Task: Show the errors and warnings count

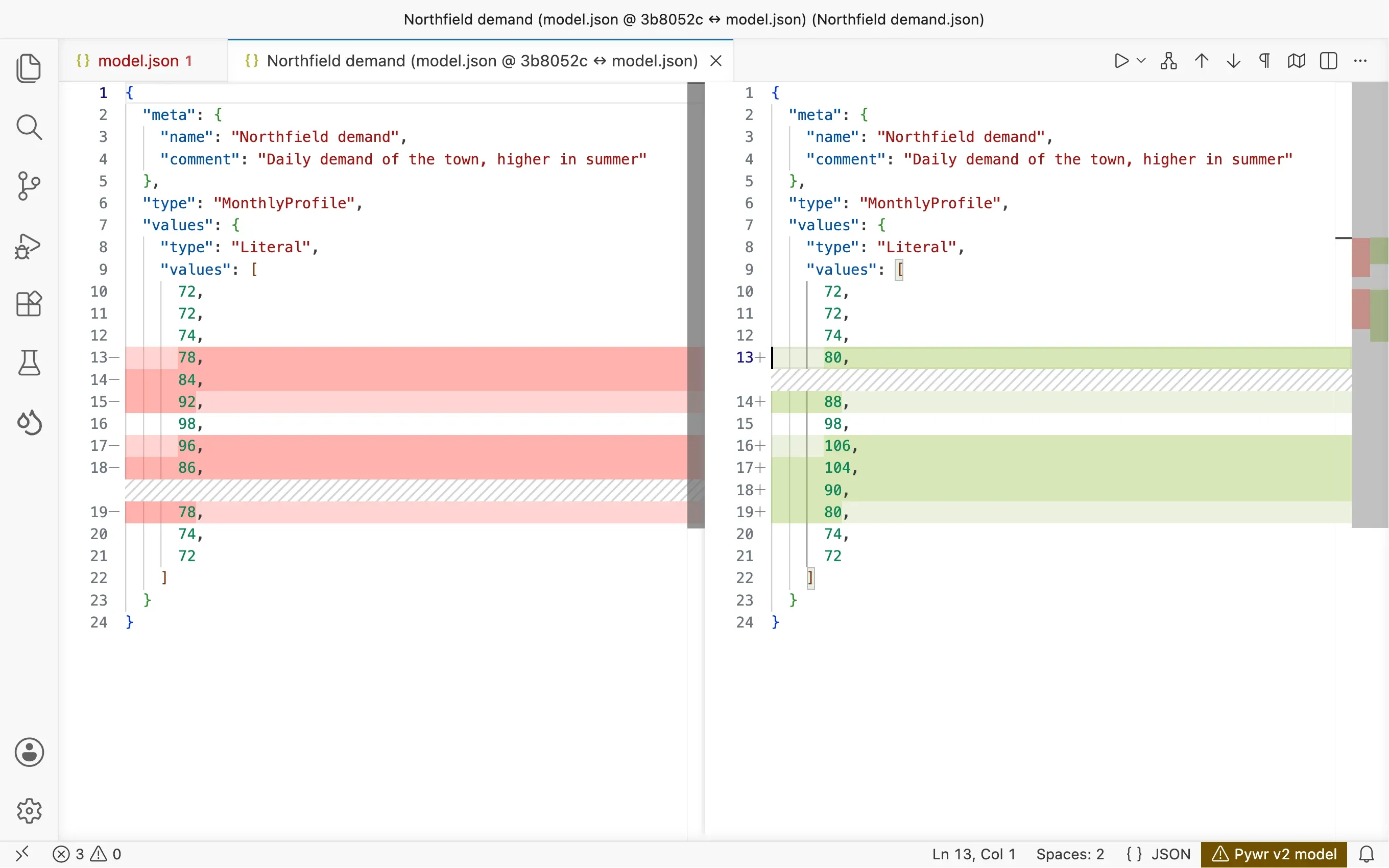Action: tap(87, 854)
